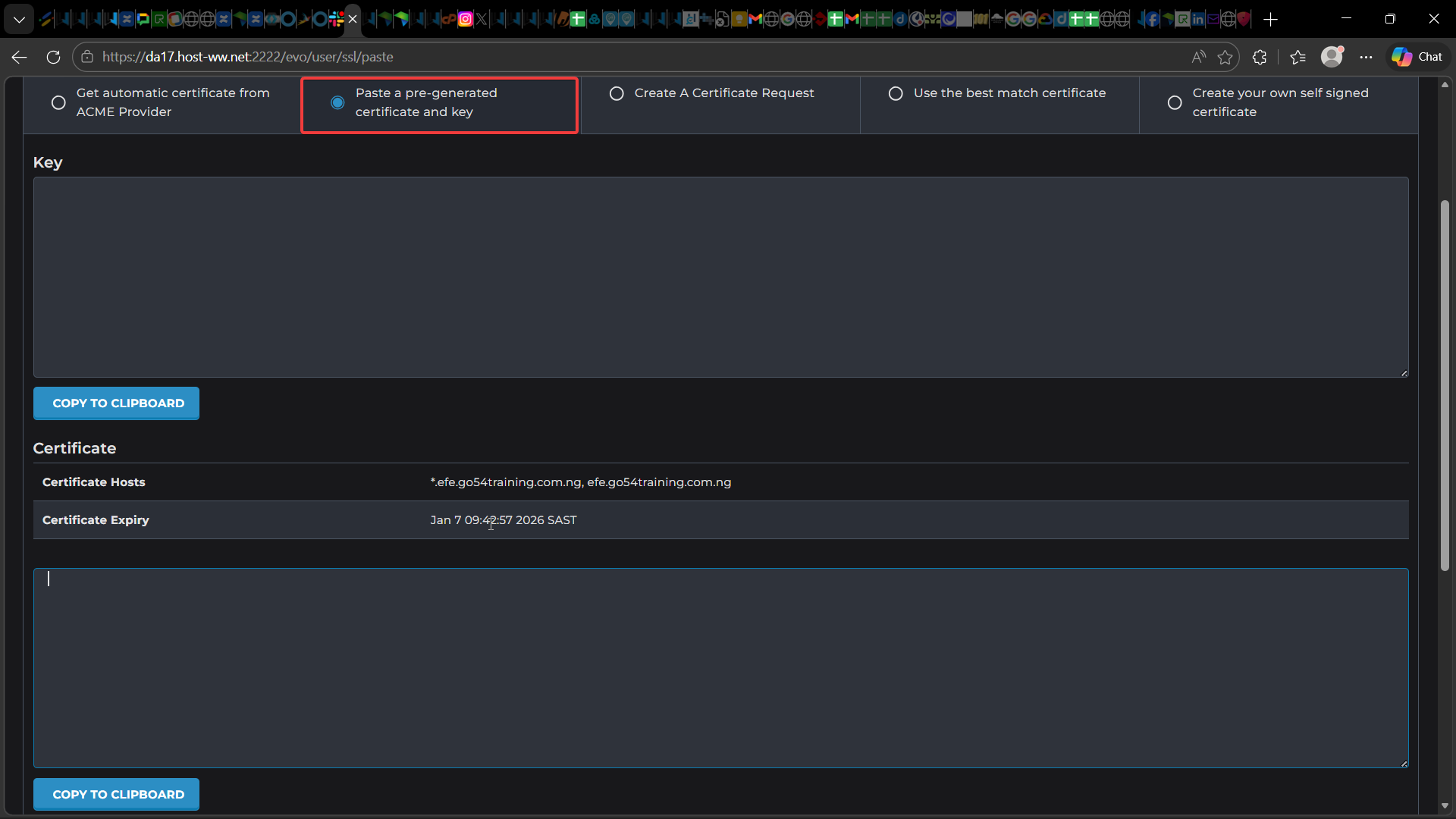
Task: Reload the page with Refresh icon
Action: pyautogui.click(x=53, y=57)
